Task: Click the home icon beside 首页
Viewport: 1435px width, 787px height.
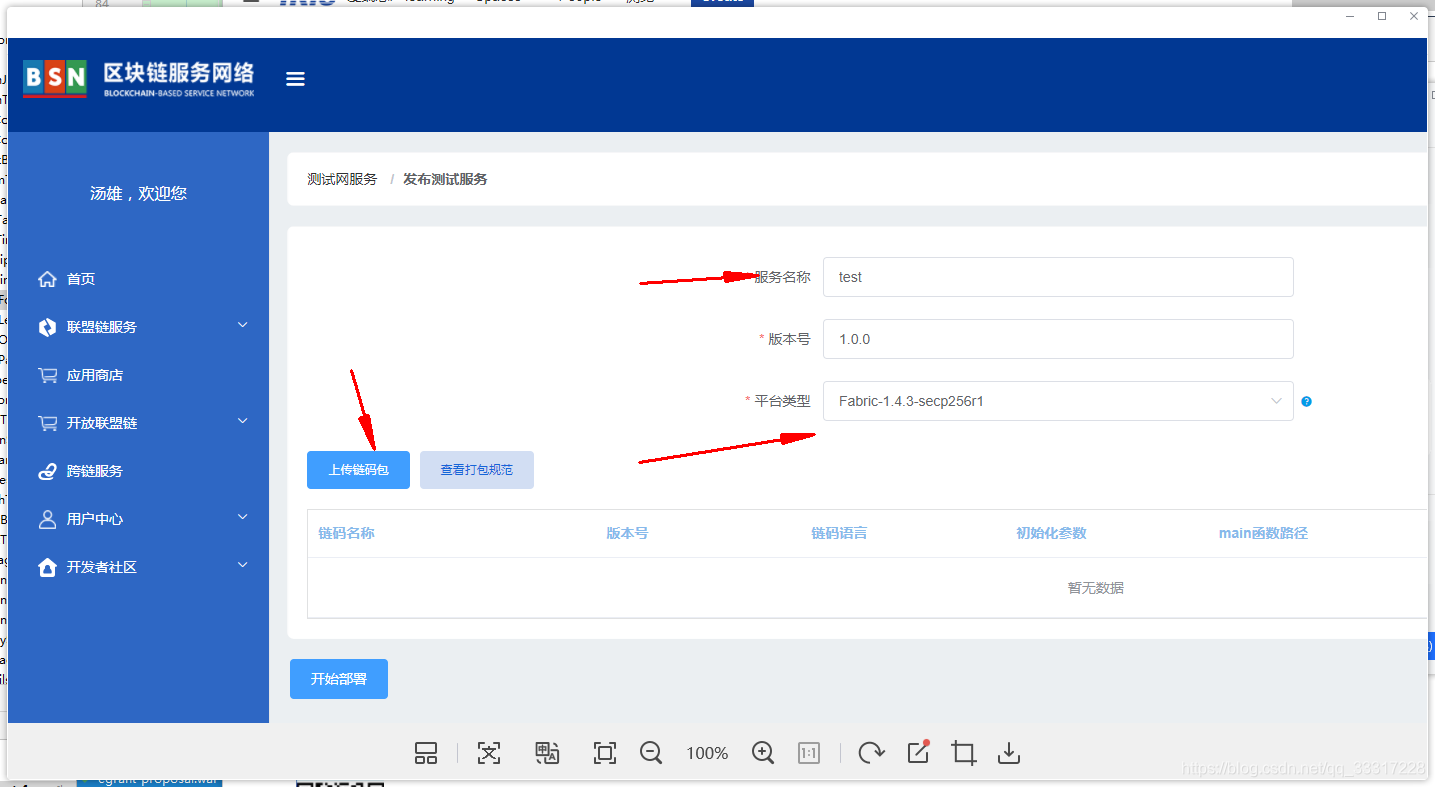Action: coord(47,279)
